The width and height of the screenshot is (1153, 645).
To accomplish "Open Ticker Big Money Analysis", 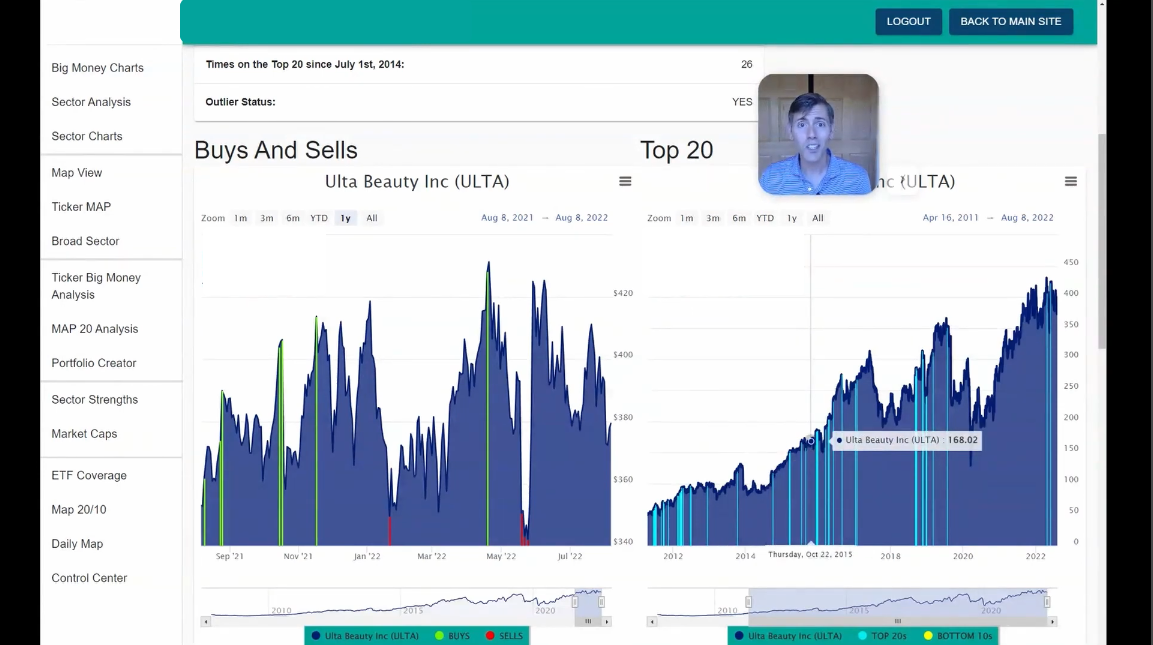I will pyautogui.click(x=96, y=286).
